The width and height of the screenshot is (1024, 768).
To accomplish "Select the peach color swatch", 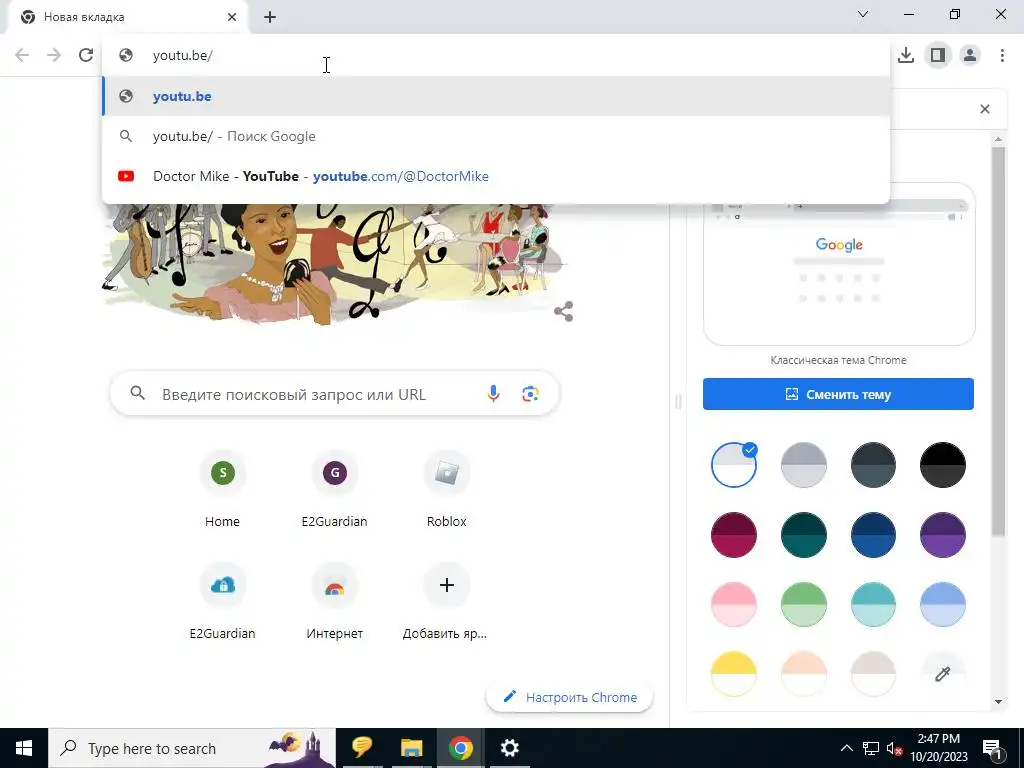I will click(x=804, y=674).
